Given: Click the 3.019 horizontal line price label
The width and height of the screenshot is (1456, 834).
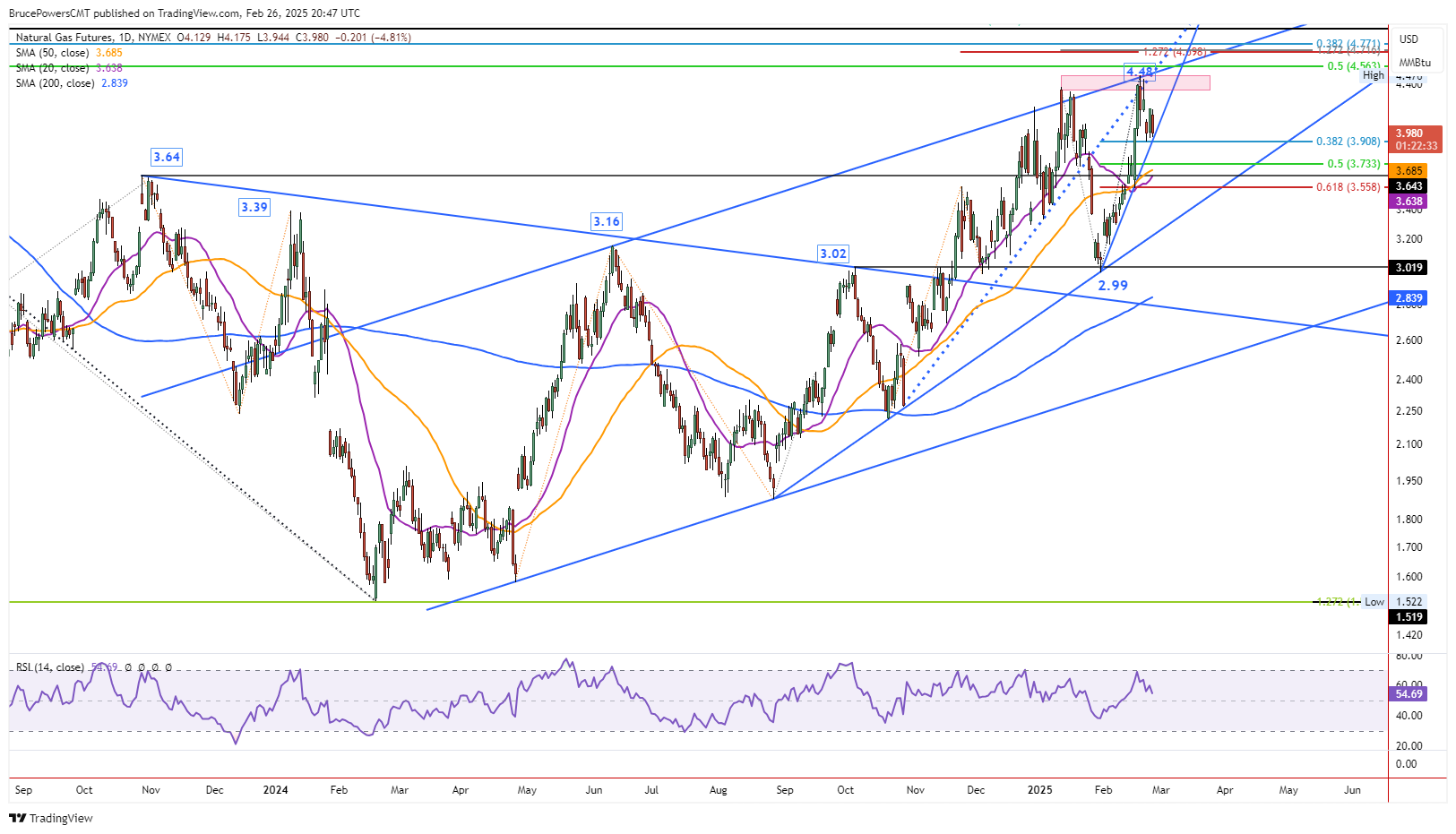Looking at the screenshot, I should 1408,267.
